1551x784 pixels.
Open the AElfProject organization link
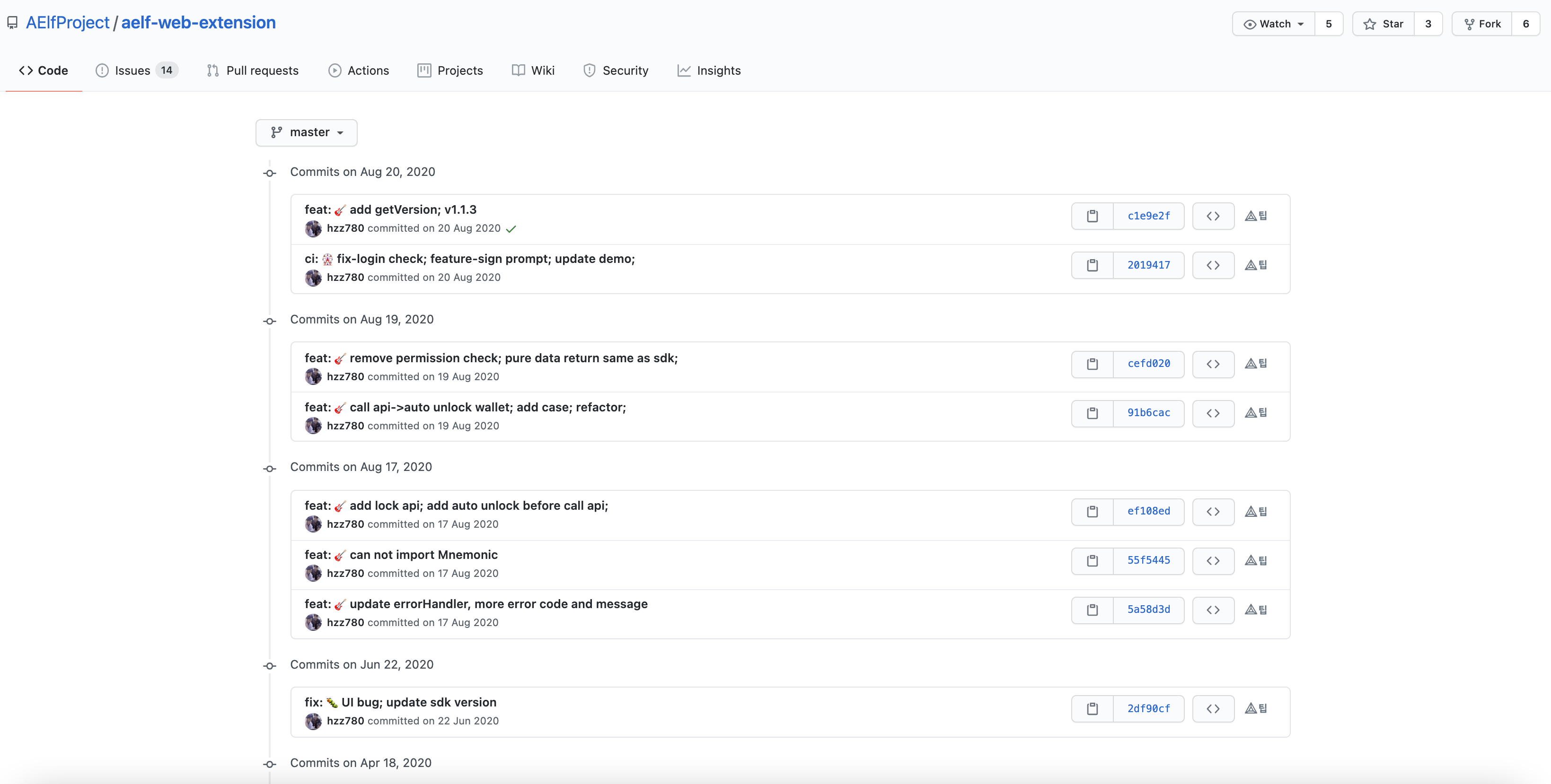pos(68,22)
